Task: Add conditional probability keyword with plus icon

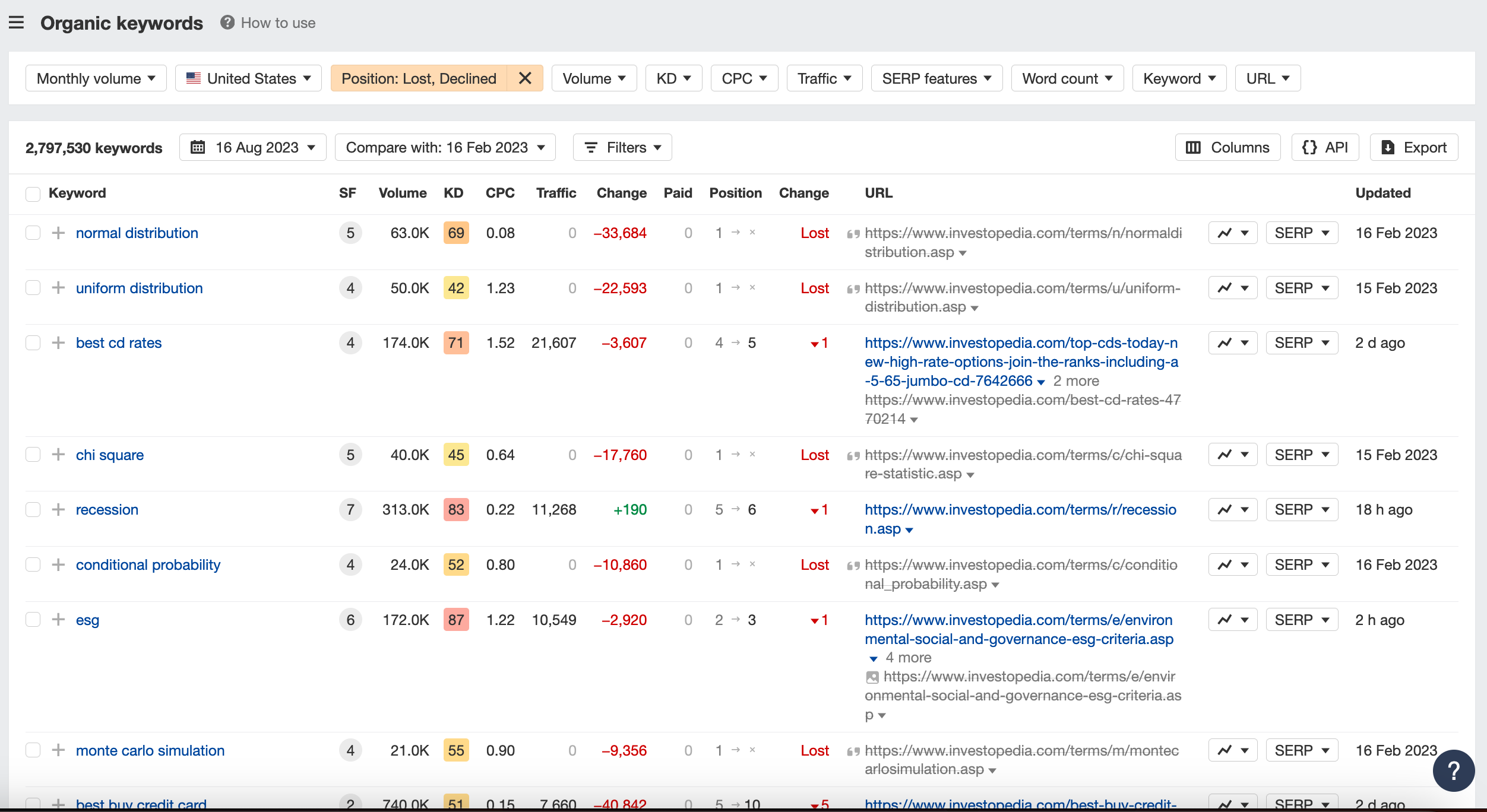Action: tap(58, 564)
